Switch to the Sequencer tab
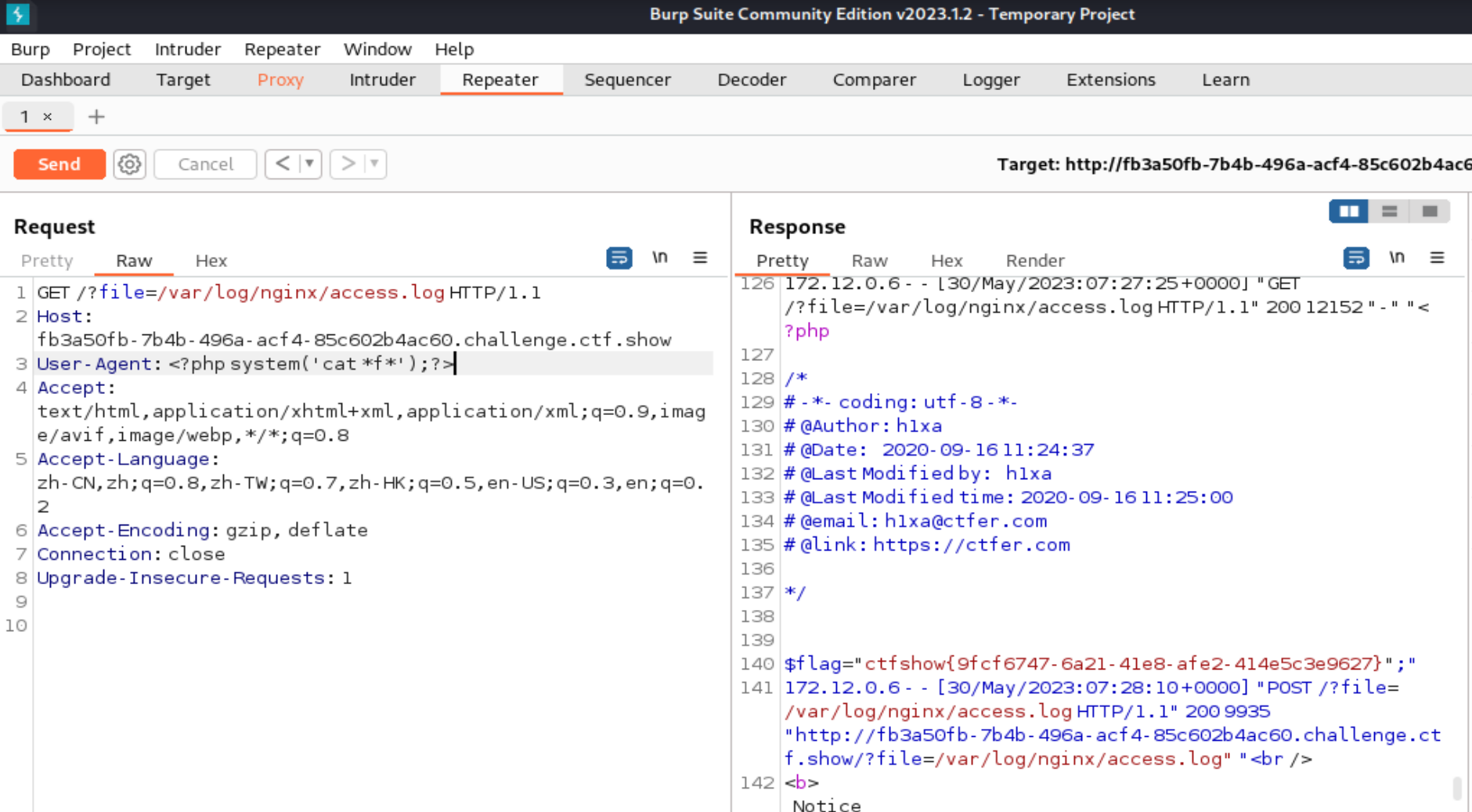Image resolution: width=1472 pixels, height=812 pixels. pyautogui.click(x=628, y=80)
